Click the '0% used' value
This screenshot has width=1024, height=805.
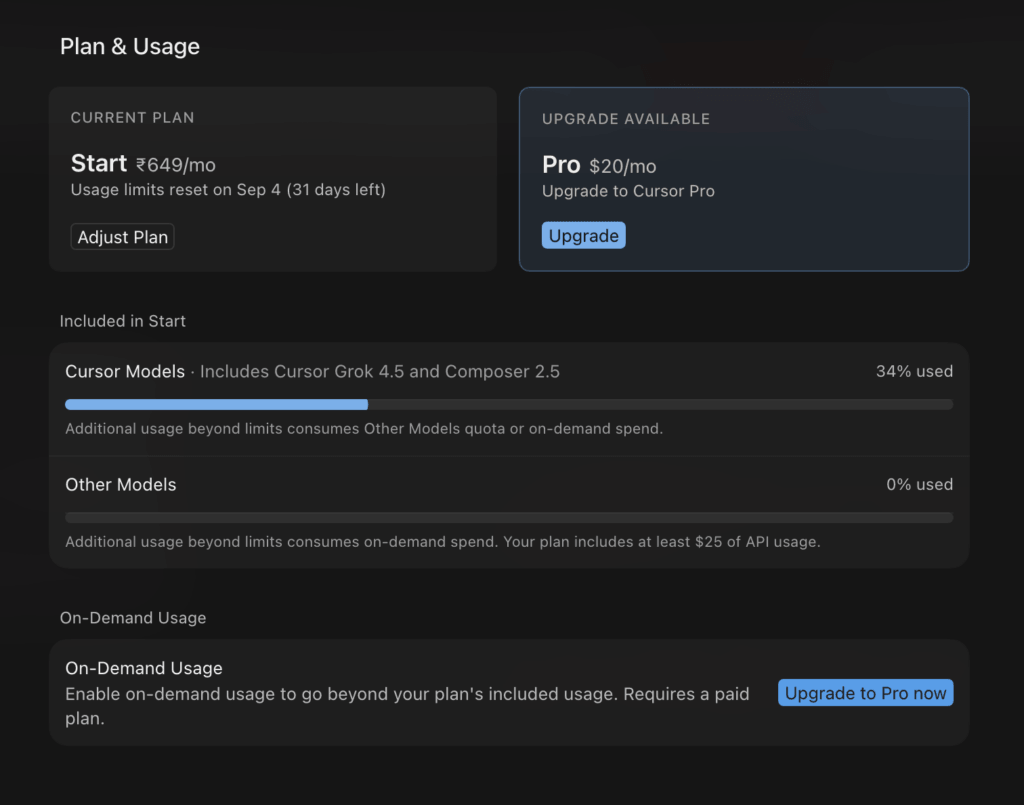[920, 484]
